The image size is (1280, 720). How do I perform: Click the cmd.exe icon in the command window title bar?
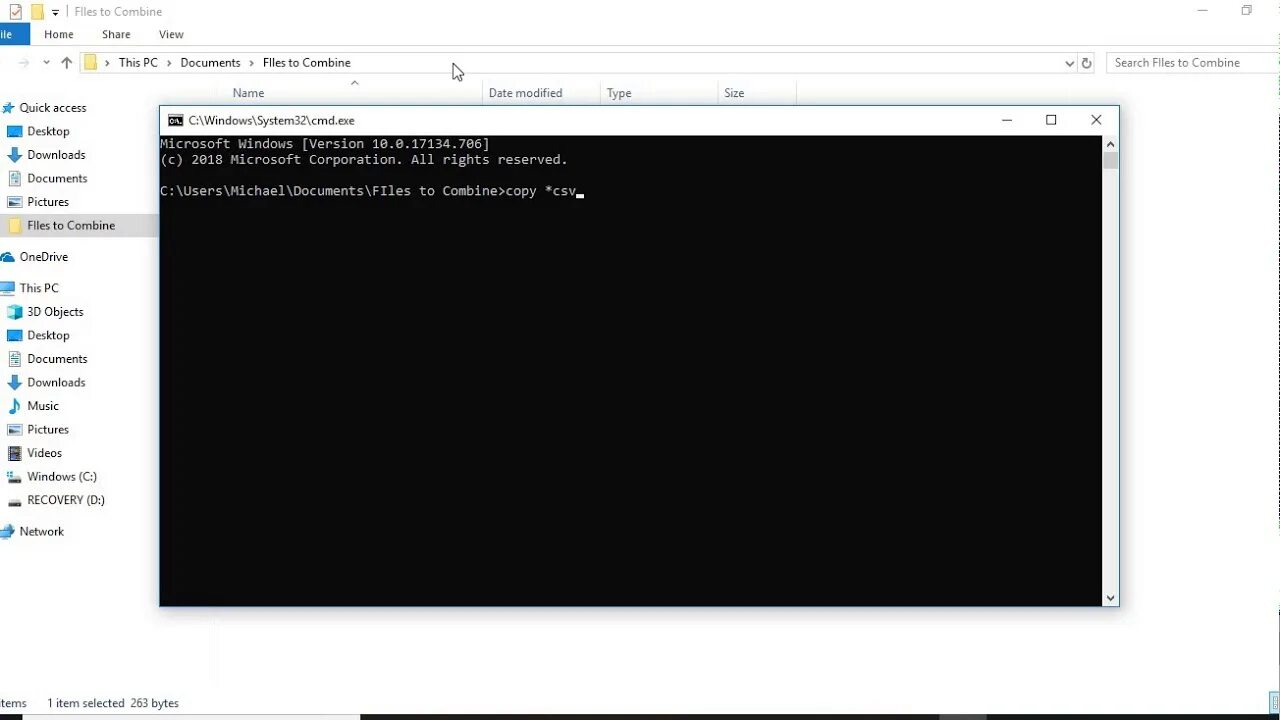[x=175, y=120]
